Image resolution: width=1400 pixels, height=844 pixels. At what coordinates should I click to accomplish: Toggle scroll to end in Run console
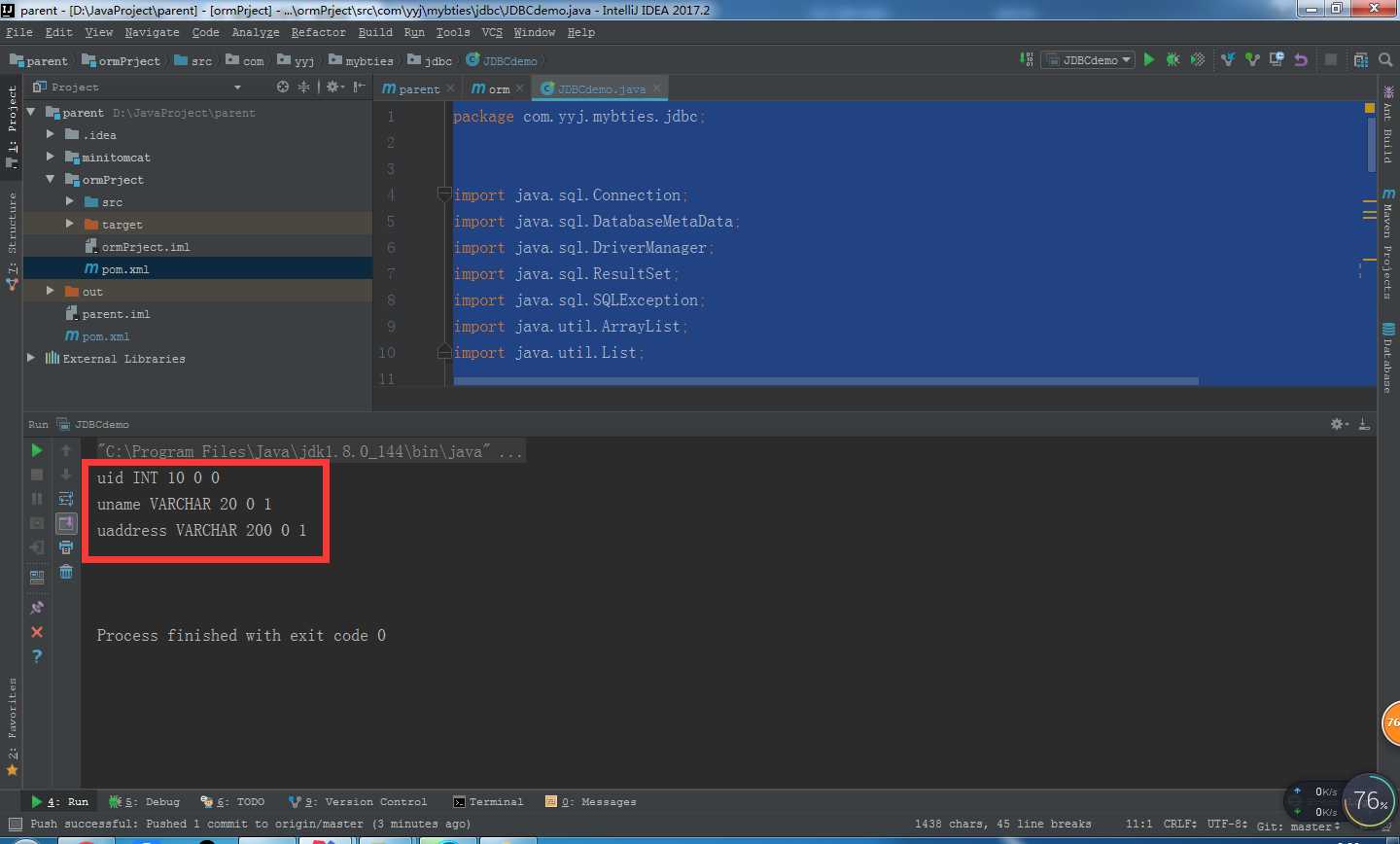pos(66,523)
